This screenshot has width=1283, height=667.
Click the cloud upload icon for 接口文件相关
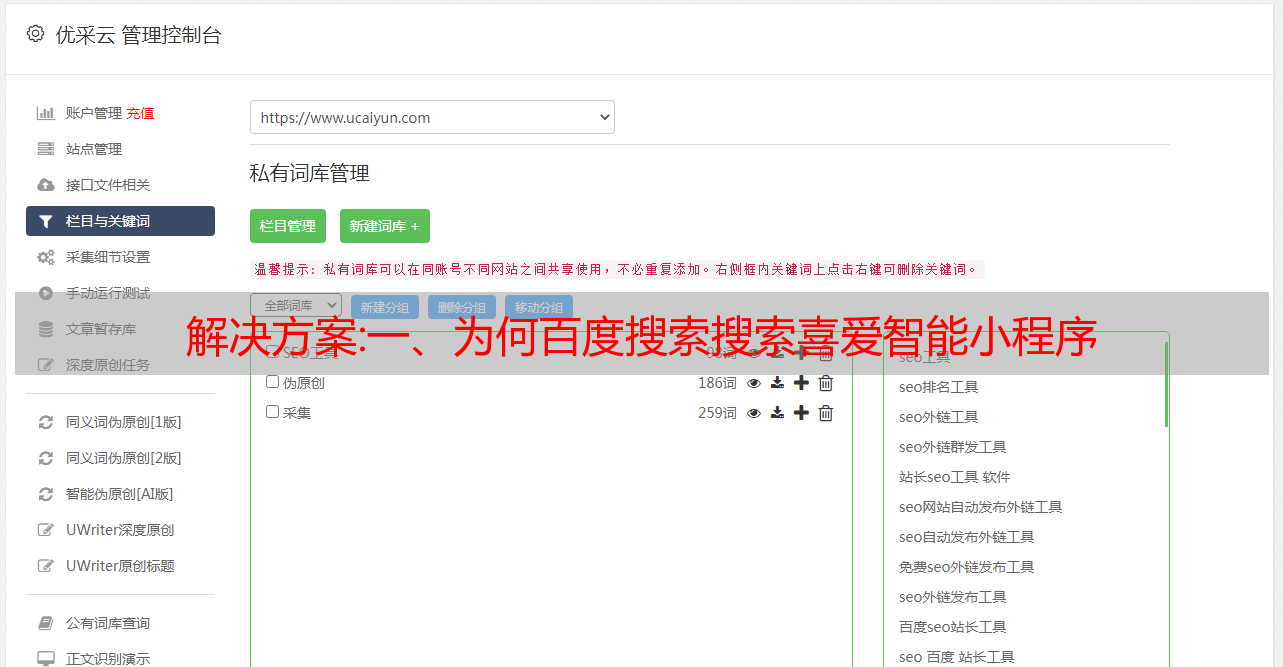pos(46,185)
